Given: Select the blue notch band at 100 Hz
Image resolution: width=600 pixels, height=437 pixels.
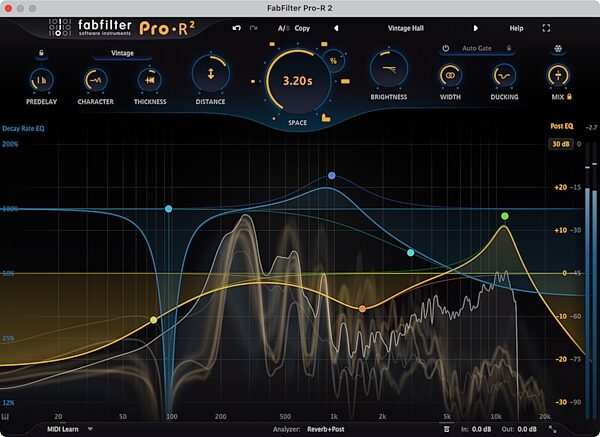Looking at the screenshot, I should [x=168, y=209].
